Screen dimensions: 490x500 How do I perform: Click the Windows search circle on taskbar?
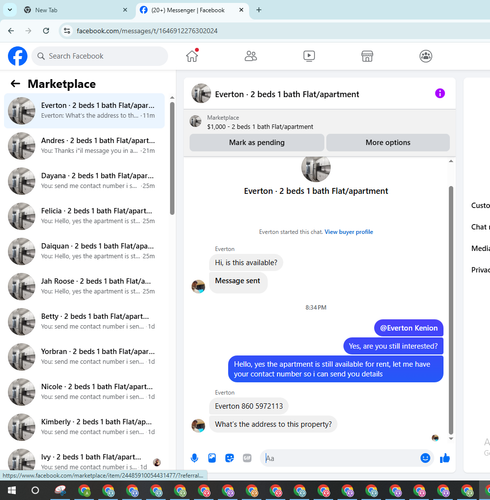(x=35, y=490)
